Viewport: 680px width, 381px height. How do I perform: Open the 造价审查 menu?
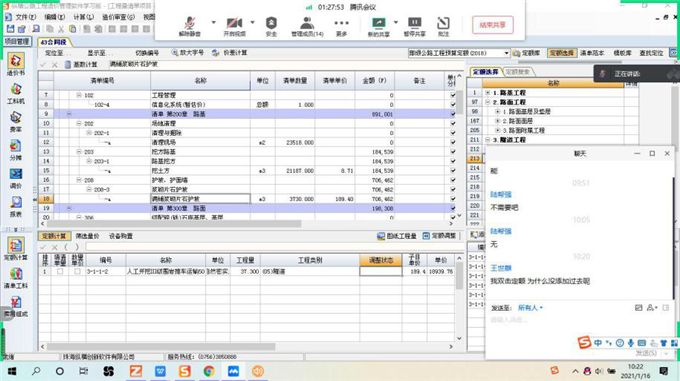[118, 17]
